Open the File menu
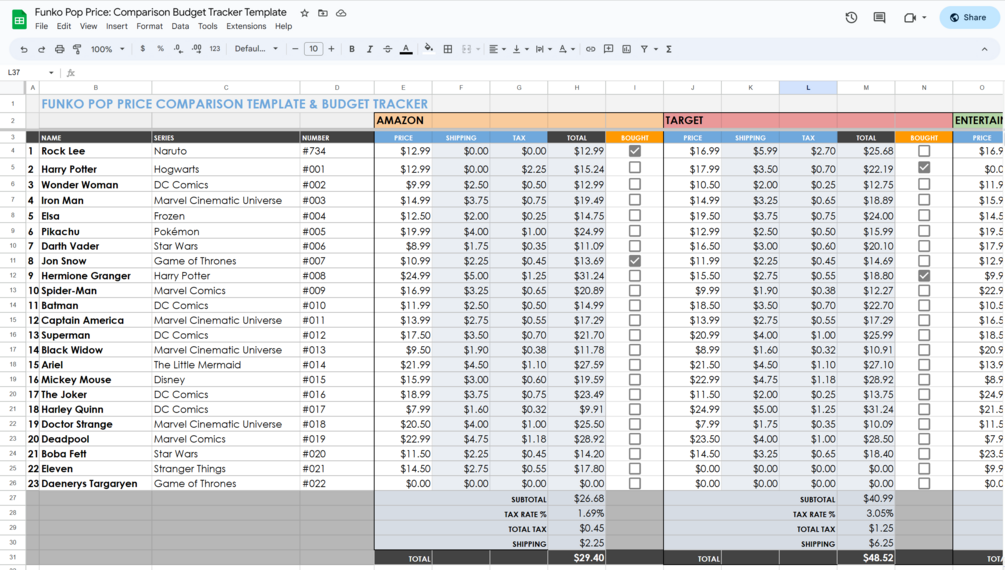The image size is (1005, 570). click(x=42, y=26)
